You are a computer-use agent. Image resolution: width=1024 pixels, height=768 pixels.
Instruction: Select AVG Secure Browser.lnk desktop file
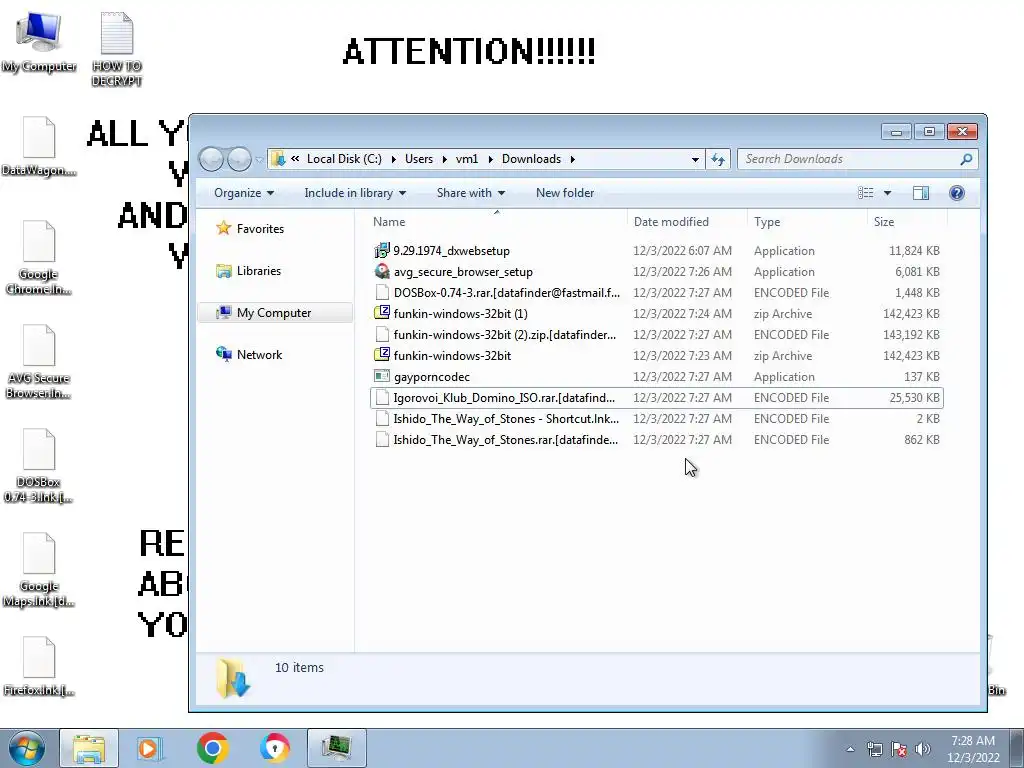39,362
